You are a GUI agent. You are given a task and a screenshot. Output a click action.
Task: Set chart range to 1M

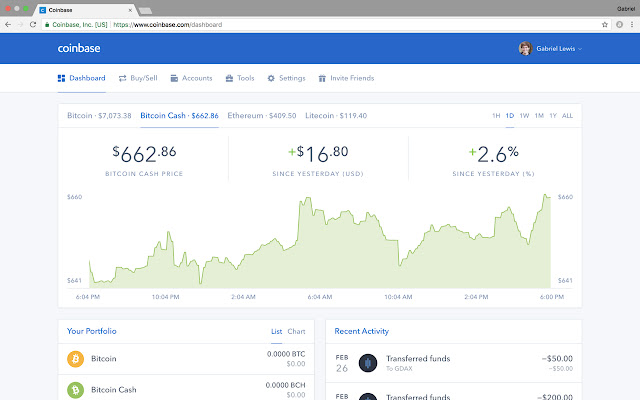tap(539, 116)
